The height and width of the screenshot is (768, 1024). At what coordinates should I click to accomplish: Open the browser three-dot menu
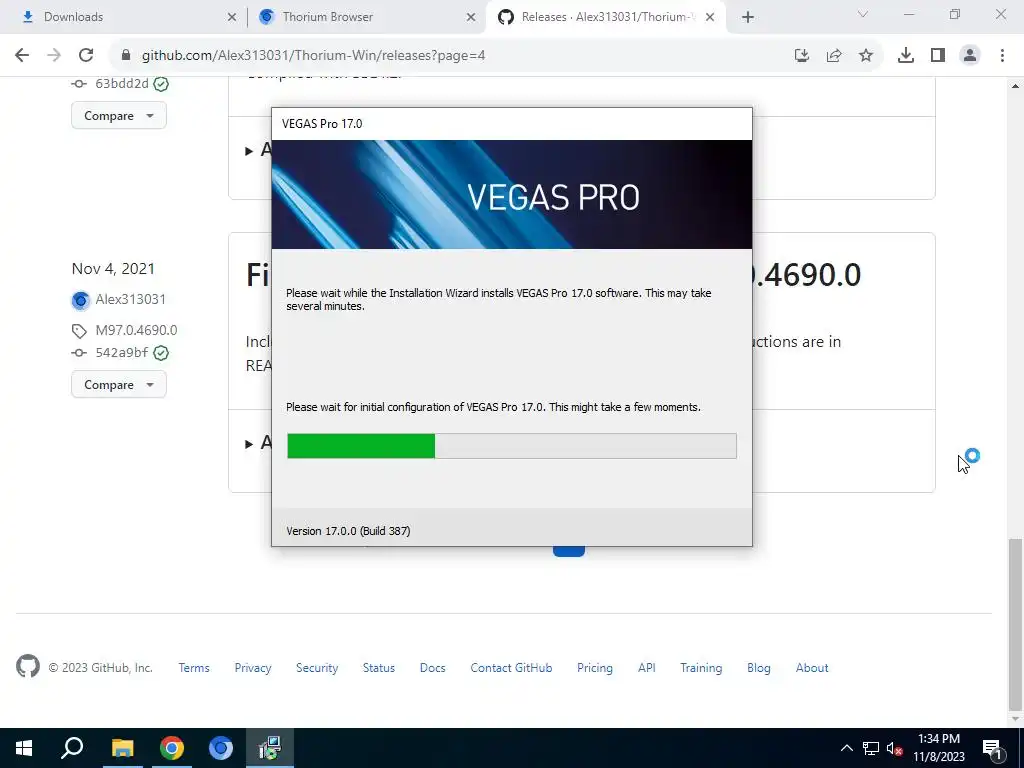1002,56
